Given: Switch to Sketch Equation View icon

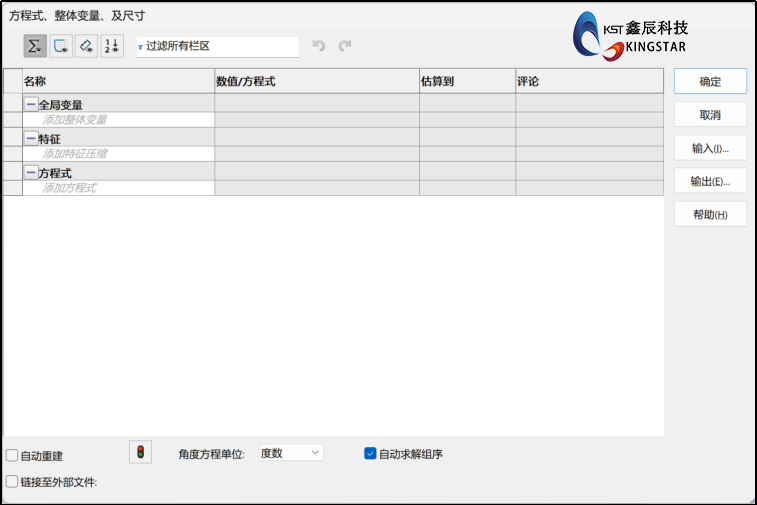Looking at the screenshot, I should coord(61,46).
